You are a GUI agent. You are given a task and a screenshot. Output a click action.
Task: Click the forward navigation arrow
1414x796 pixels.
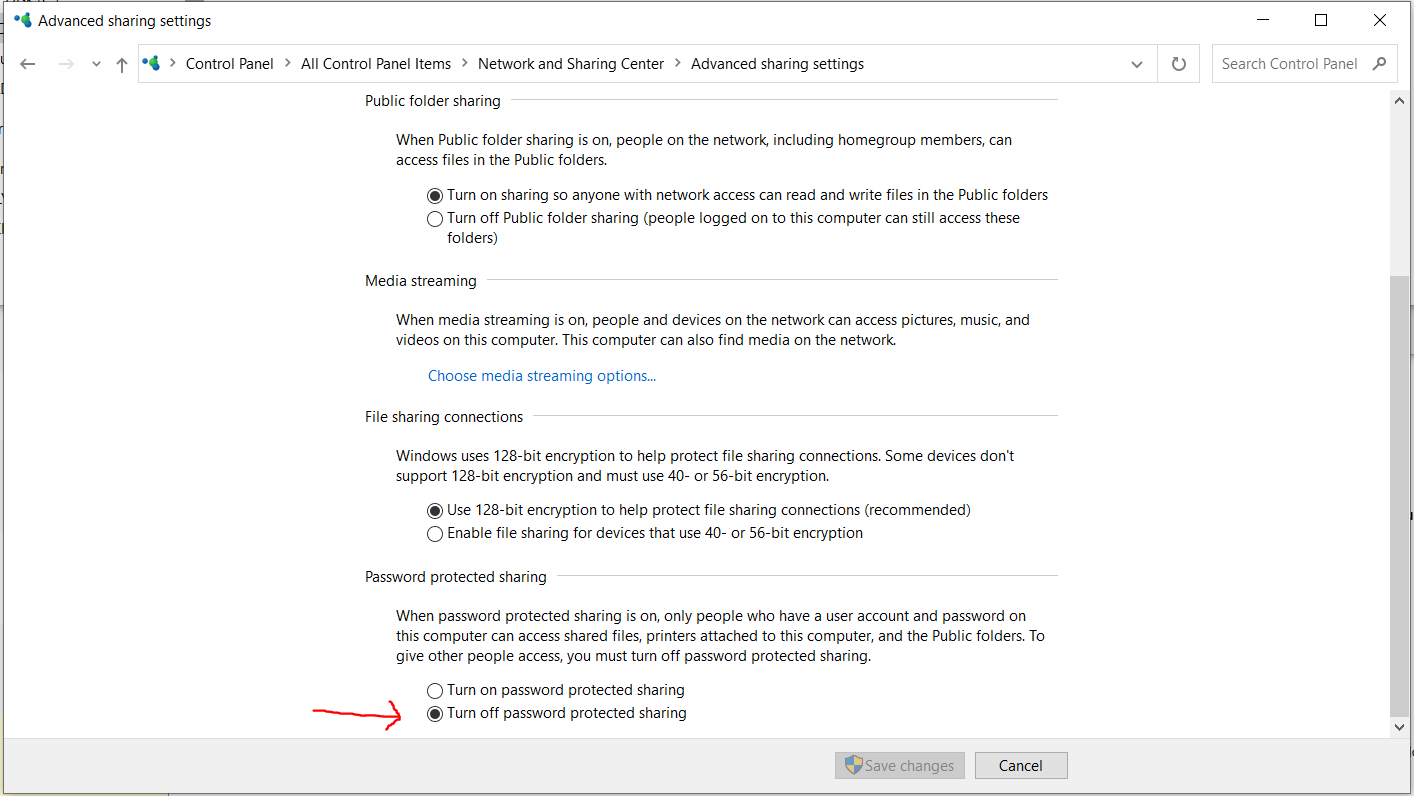pyautogui.click(x=66, y=64)
